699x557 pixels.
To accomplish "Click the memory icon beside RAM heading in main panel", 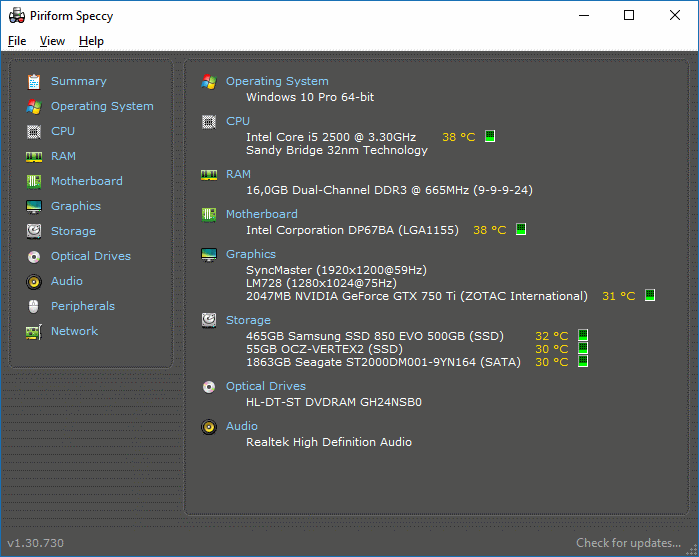I will pos(209,175).
